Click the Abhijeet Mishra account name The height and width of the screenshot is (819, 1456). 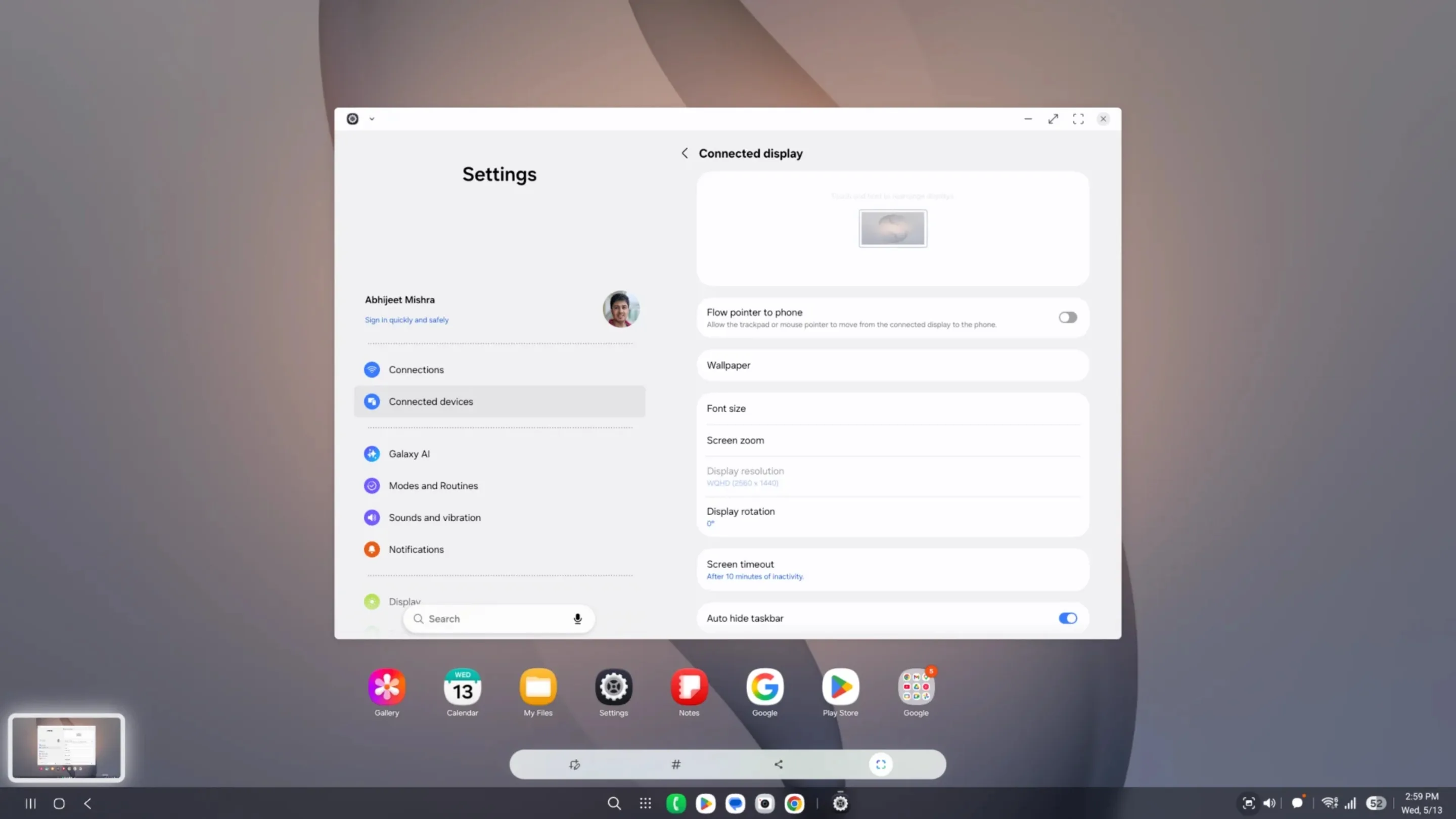(399, 300)
